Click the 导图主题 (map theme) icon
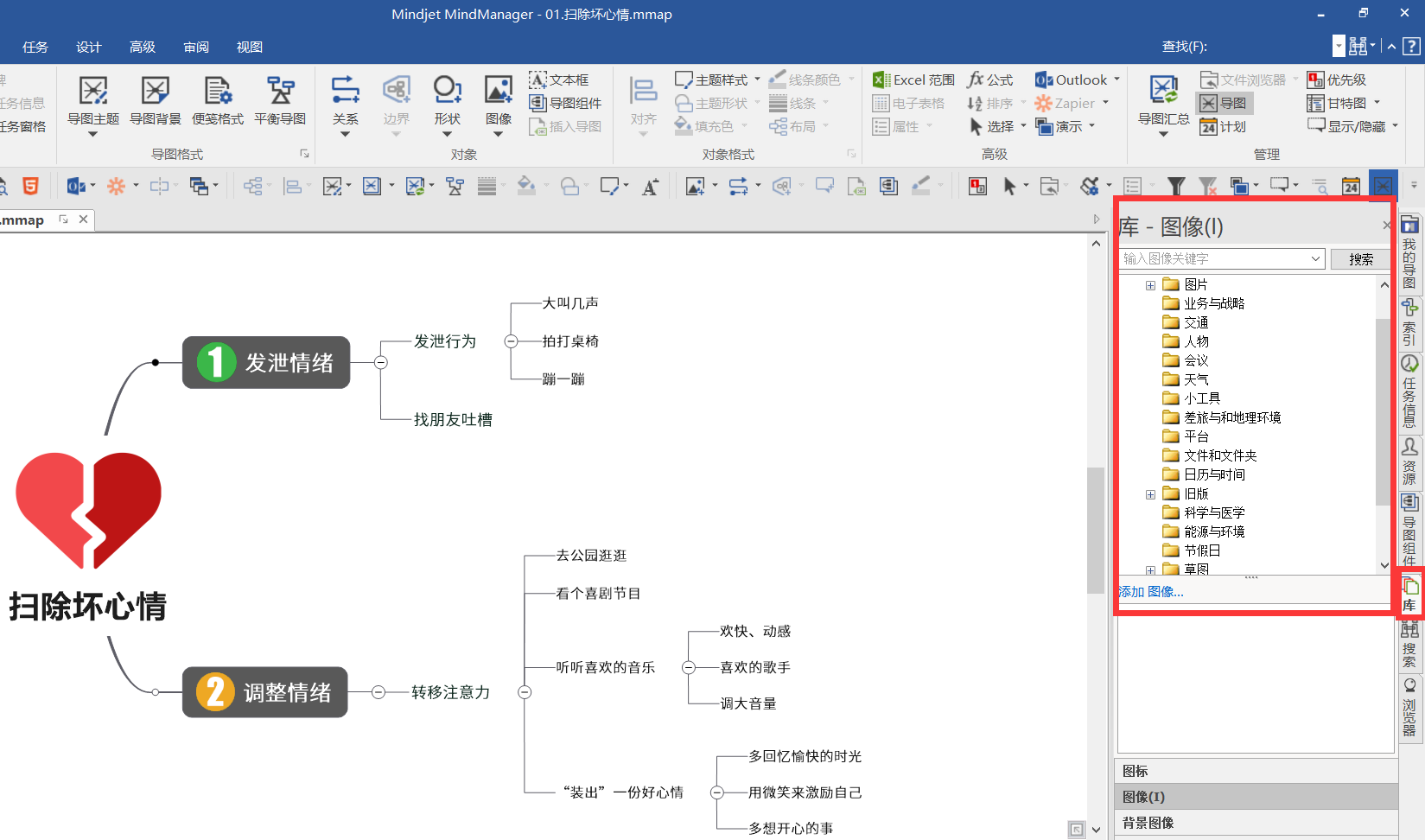Screen dimensions: 1425x840 pos(93,91)
